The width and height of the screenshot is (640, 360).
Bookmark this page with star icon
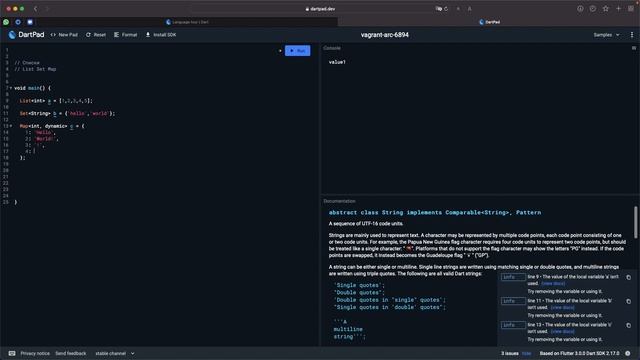pos(606,9)
